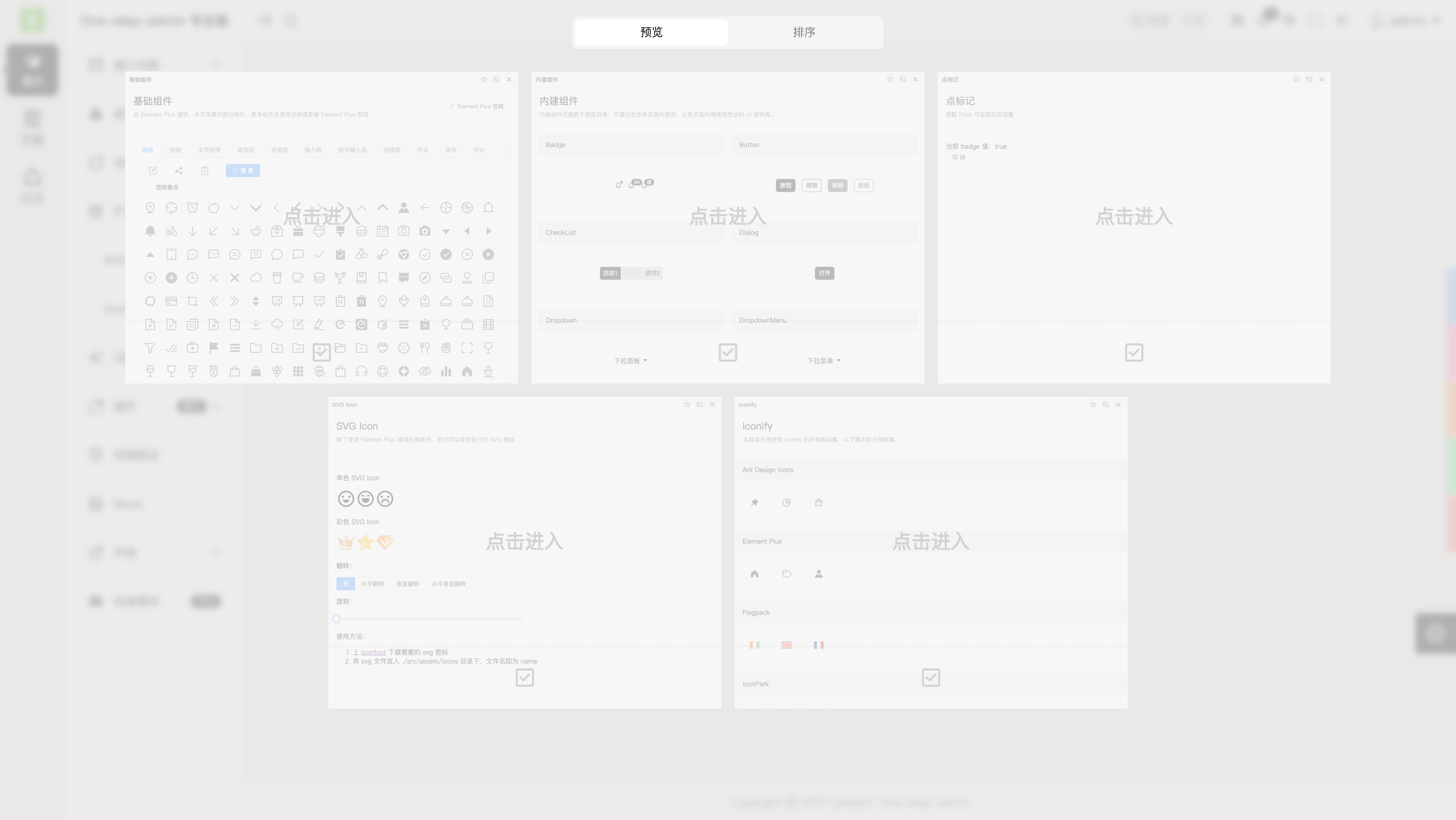Star the 内建组件 window card
Screen dimensions: 1456x820
[890, 80]
